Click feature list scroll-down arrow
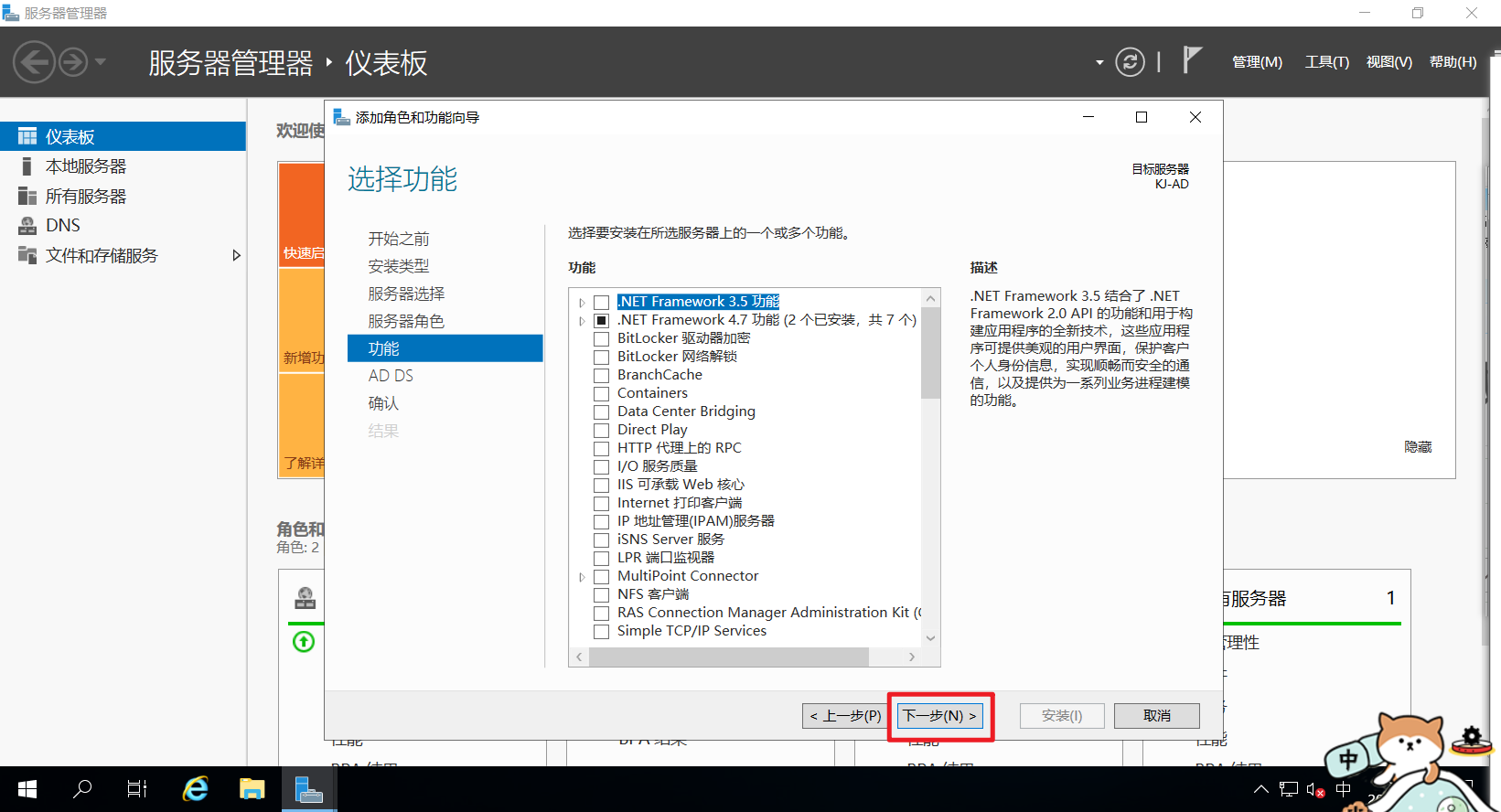Image resolution: width=1501 pixels, height=812 pixels. tap(930, 638)
